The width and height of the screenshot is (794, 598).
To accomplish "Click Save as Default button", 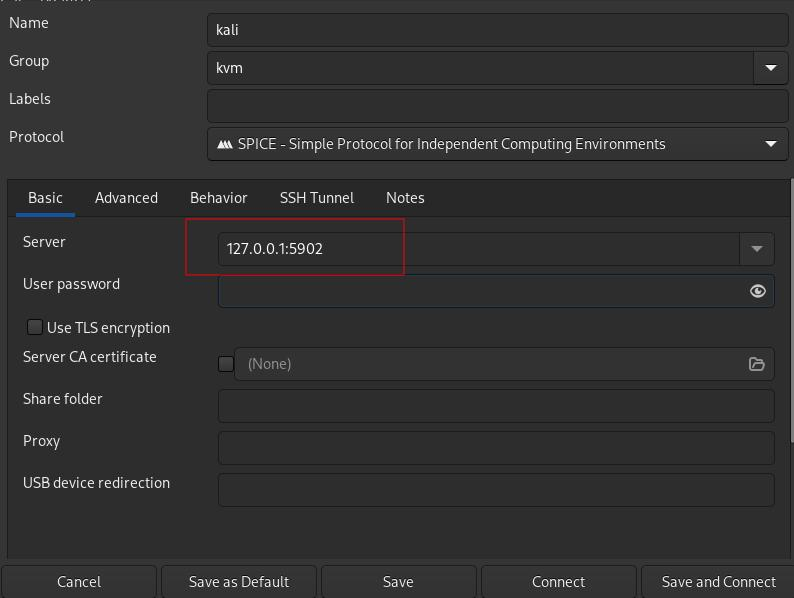I will (239, 582).
